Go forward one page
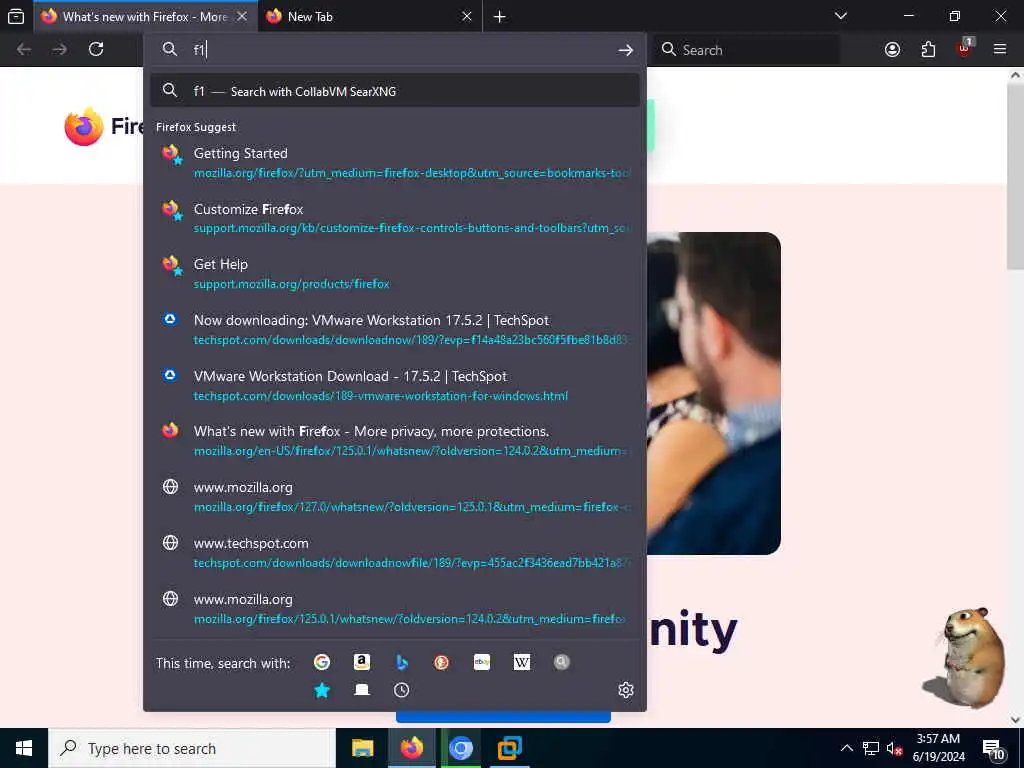 pyautogui.click(x=59, y=50)
